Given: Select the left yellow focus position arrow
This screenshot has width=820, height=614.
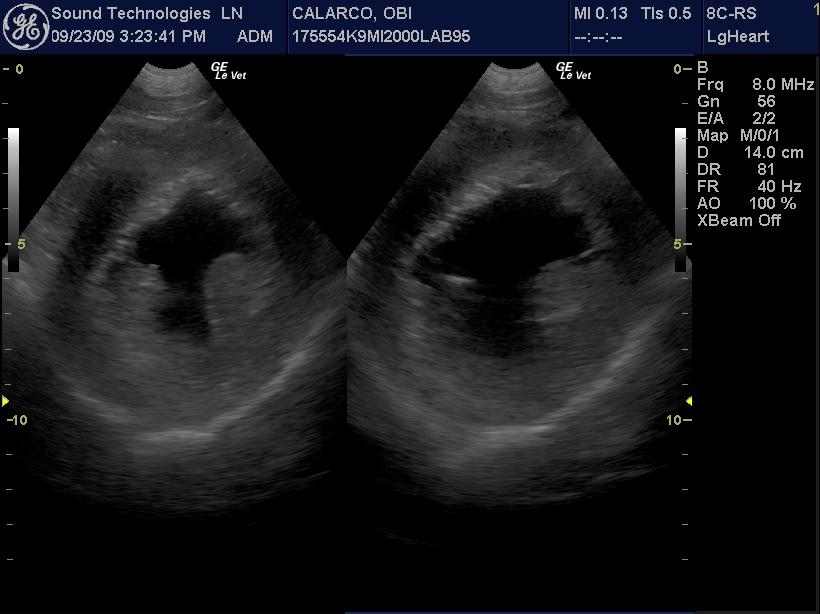Looking at the screenshot, I should [5, 402].
